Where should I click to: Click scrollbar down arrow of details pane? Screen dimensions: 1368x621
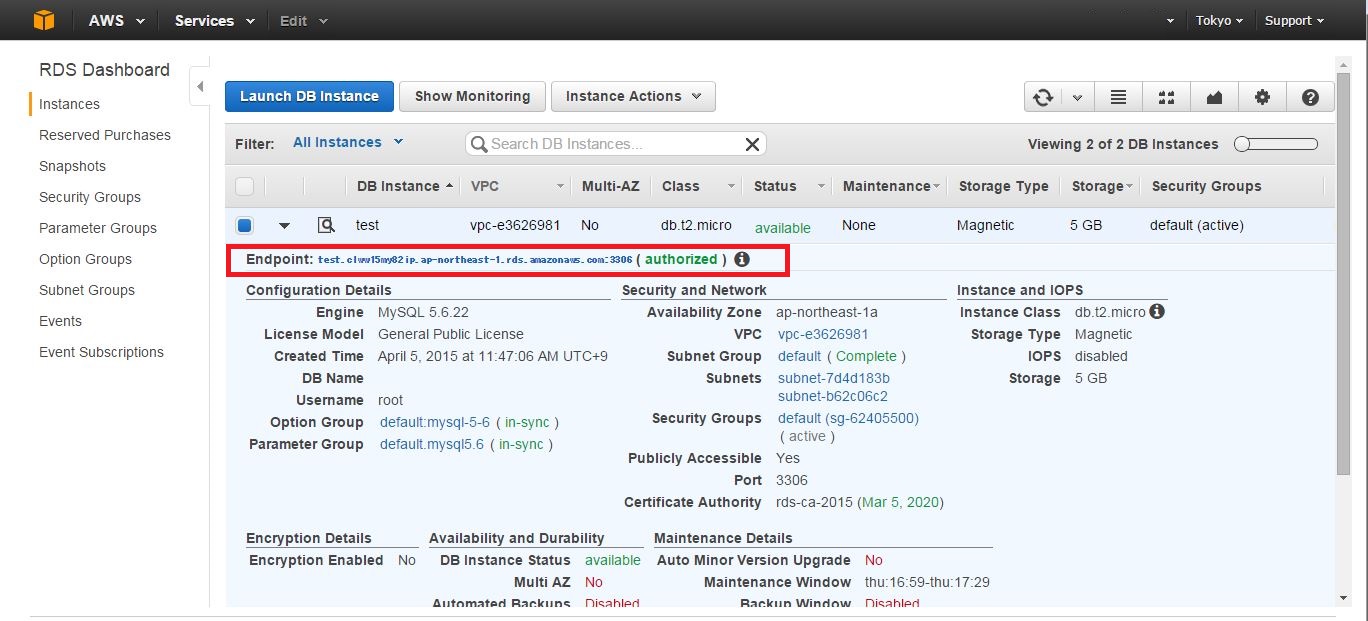1343,598
